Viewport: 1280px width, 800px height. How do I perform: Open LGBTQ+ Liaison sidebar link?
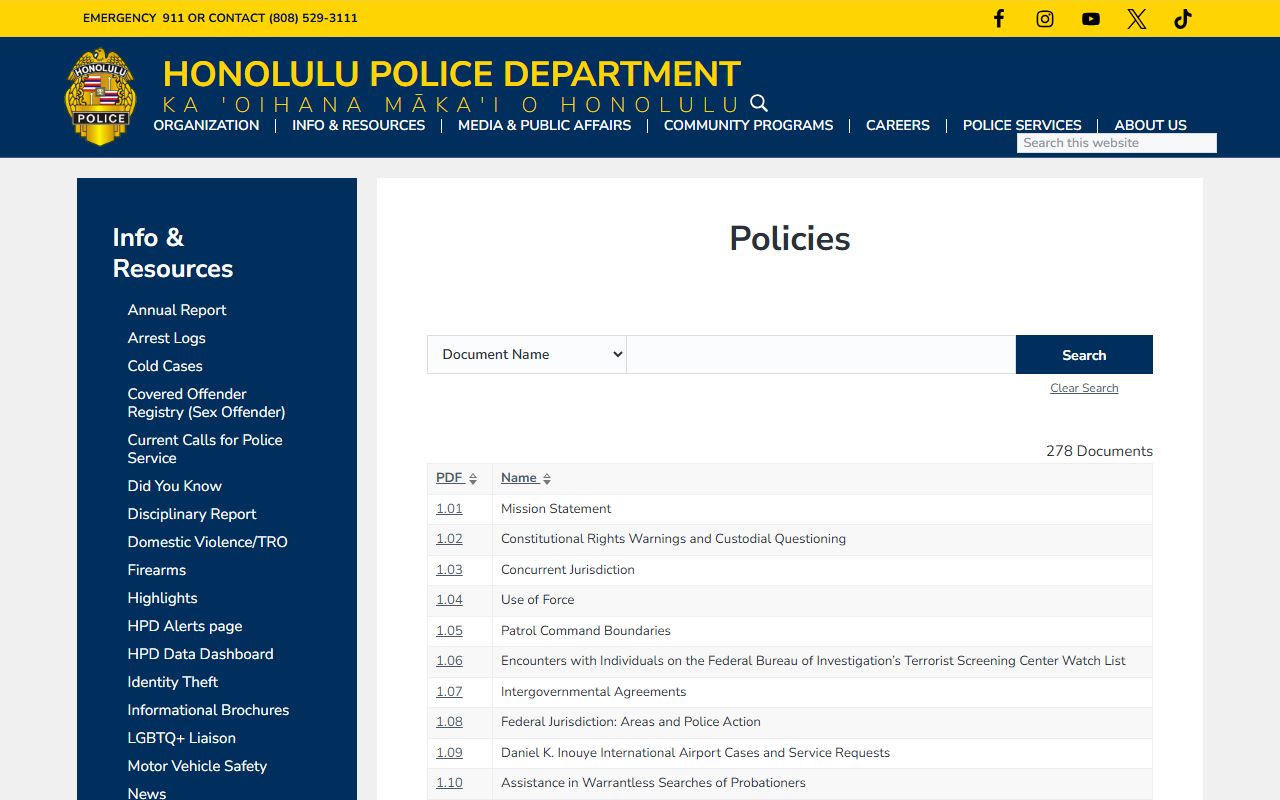181,738
